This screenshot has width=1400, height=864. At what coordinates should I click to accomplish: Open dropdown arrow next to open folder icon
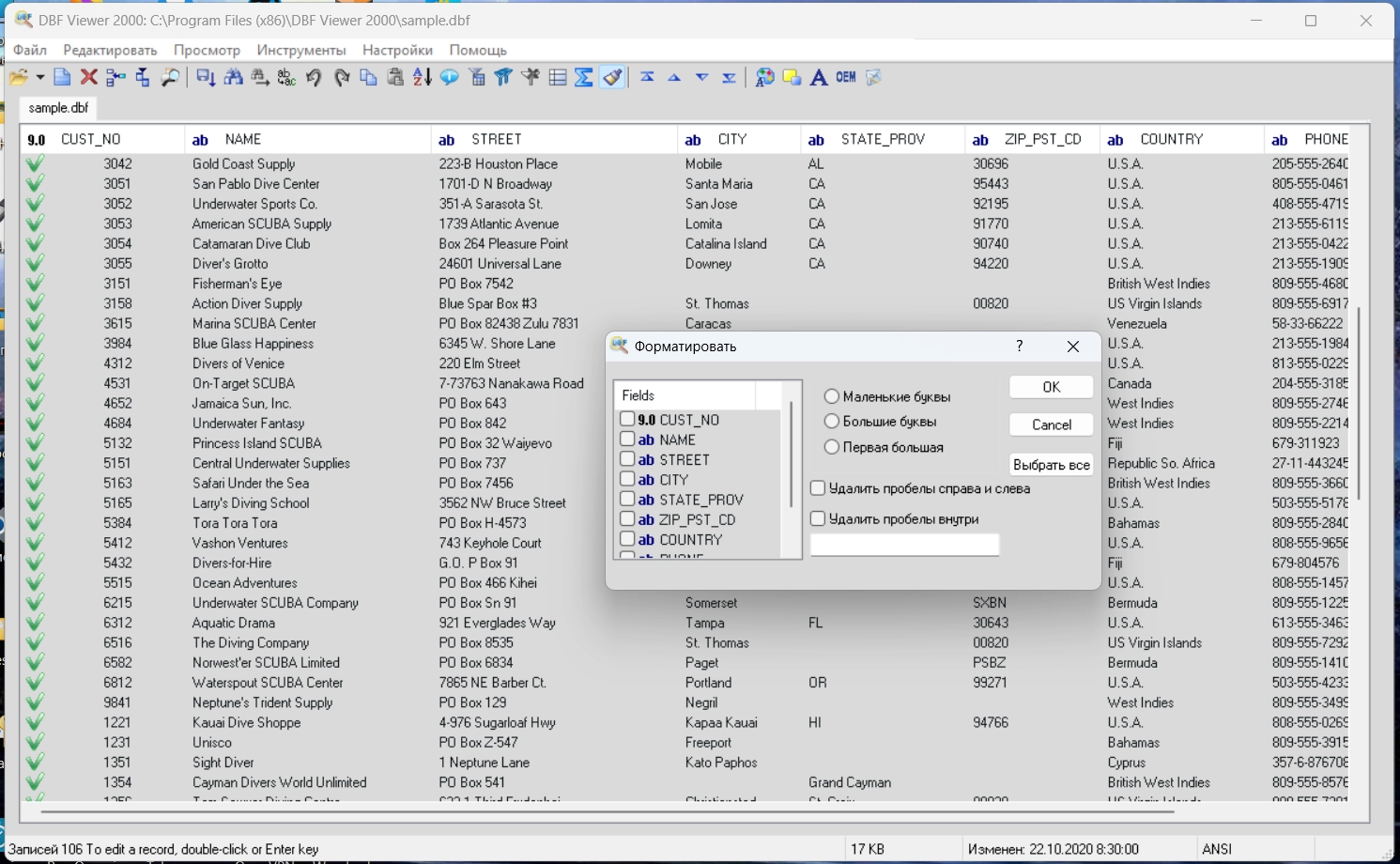[x=39, y=78]
